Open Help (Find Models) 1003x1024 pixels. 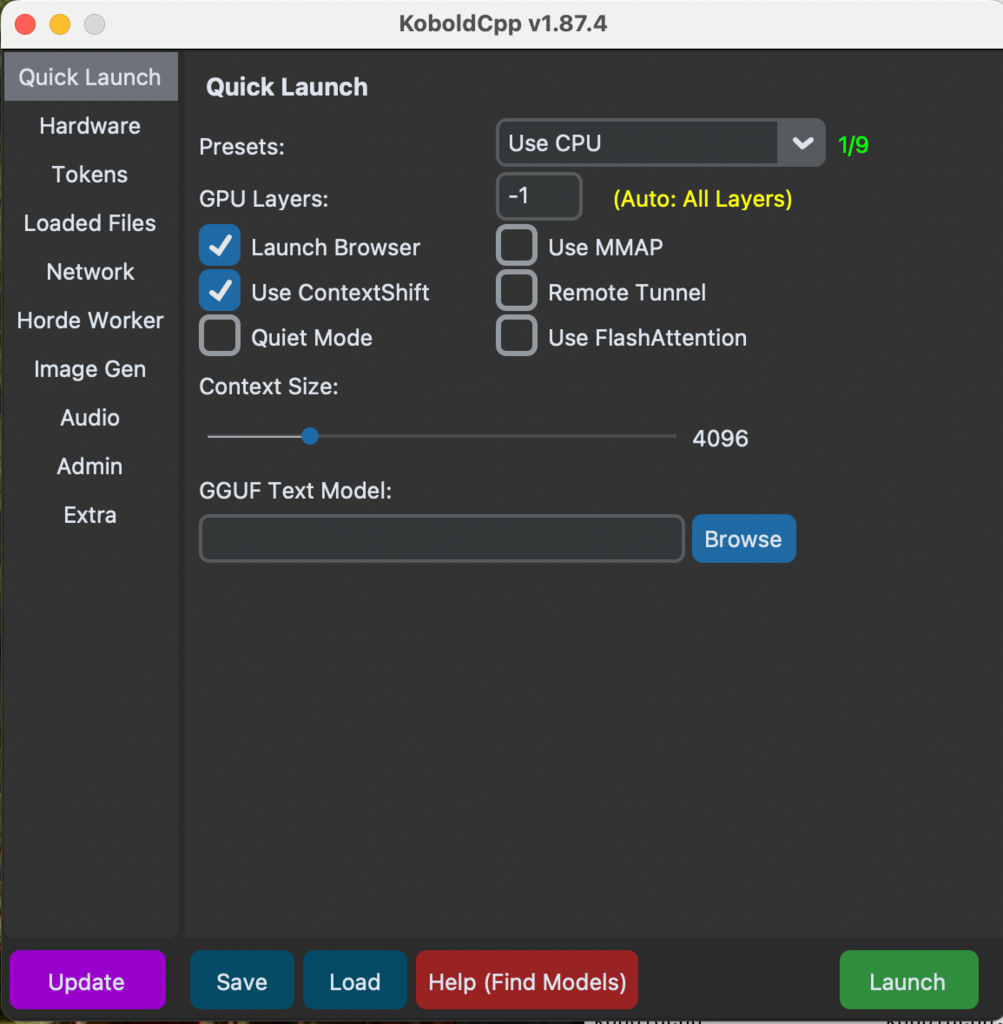click(527, 980)
